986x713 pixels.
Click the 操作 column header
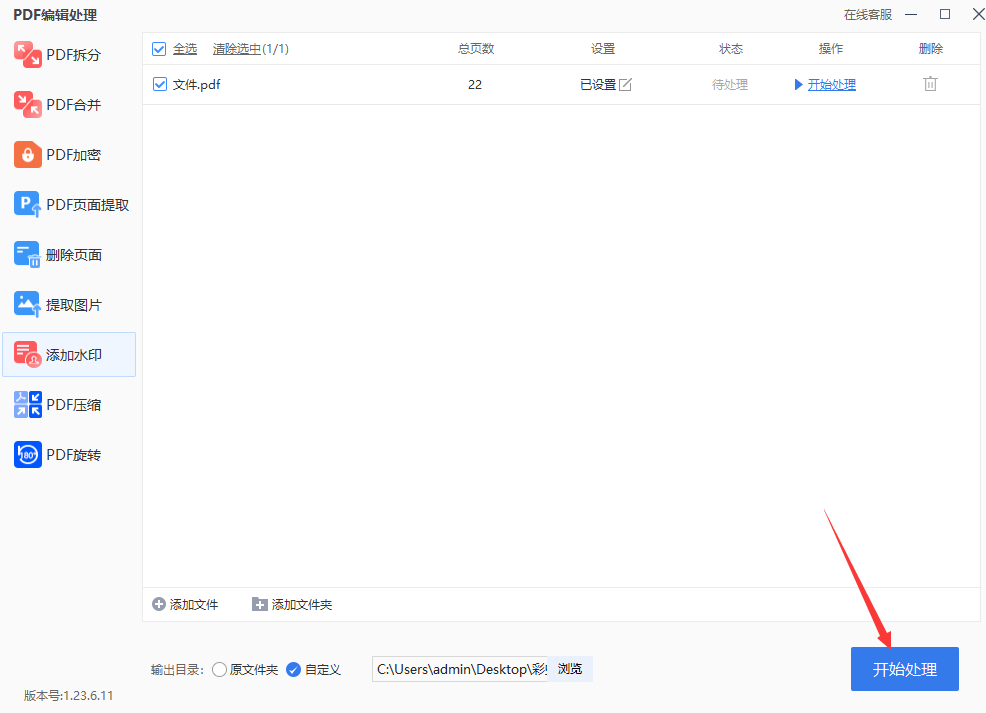click(x=831, y=49)
